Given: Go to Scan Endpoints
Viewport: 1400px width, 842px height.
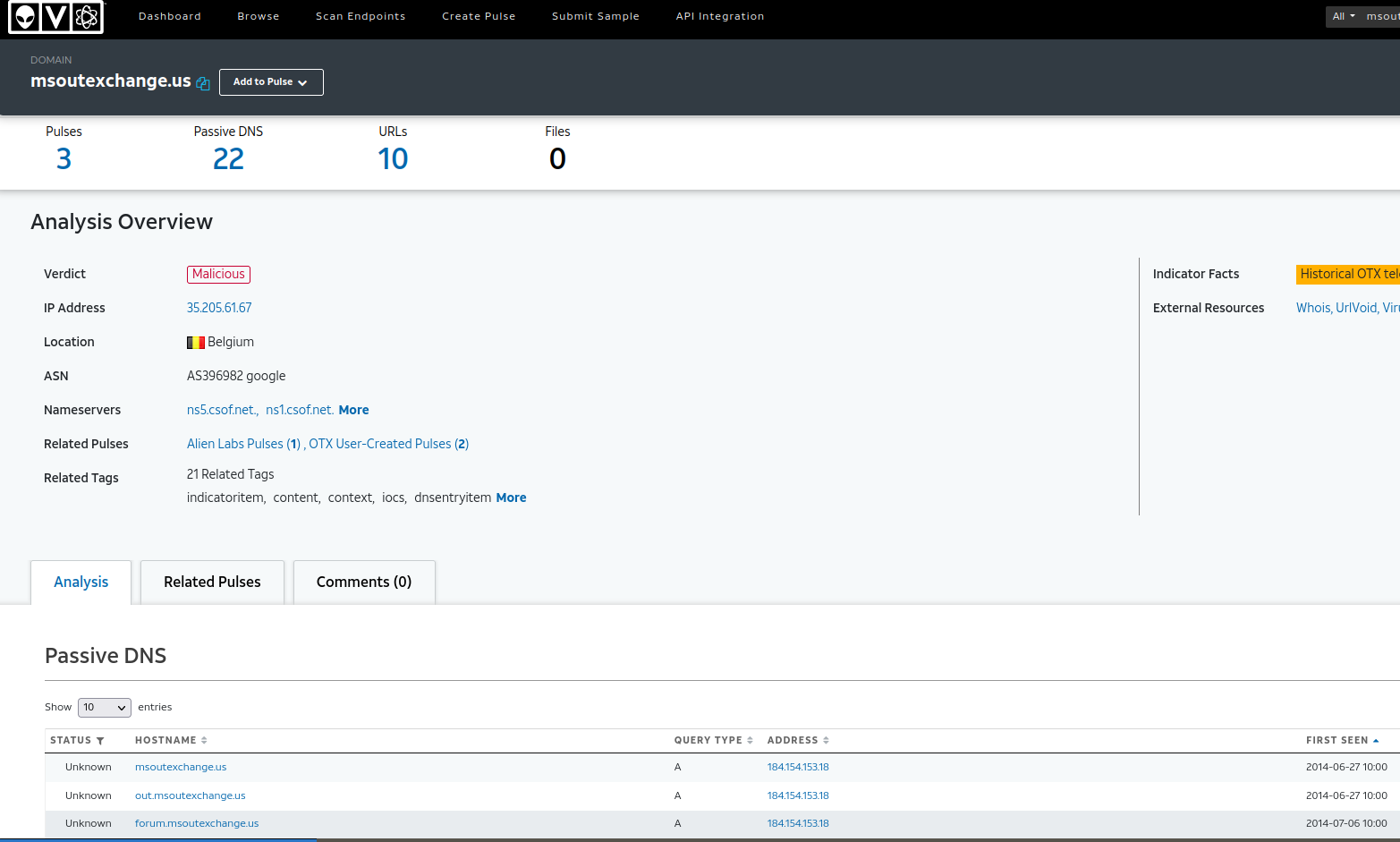Looking at the screenshot, I should coord(361,16).
